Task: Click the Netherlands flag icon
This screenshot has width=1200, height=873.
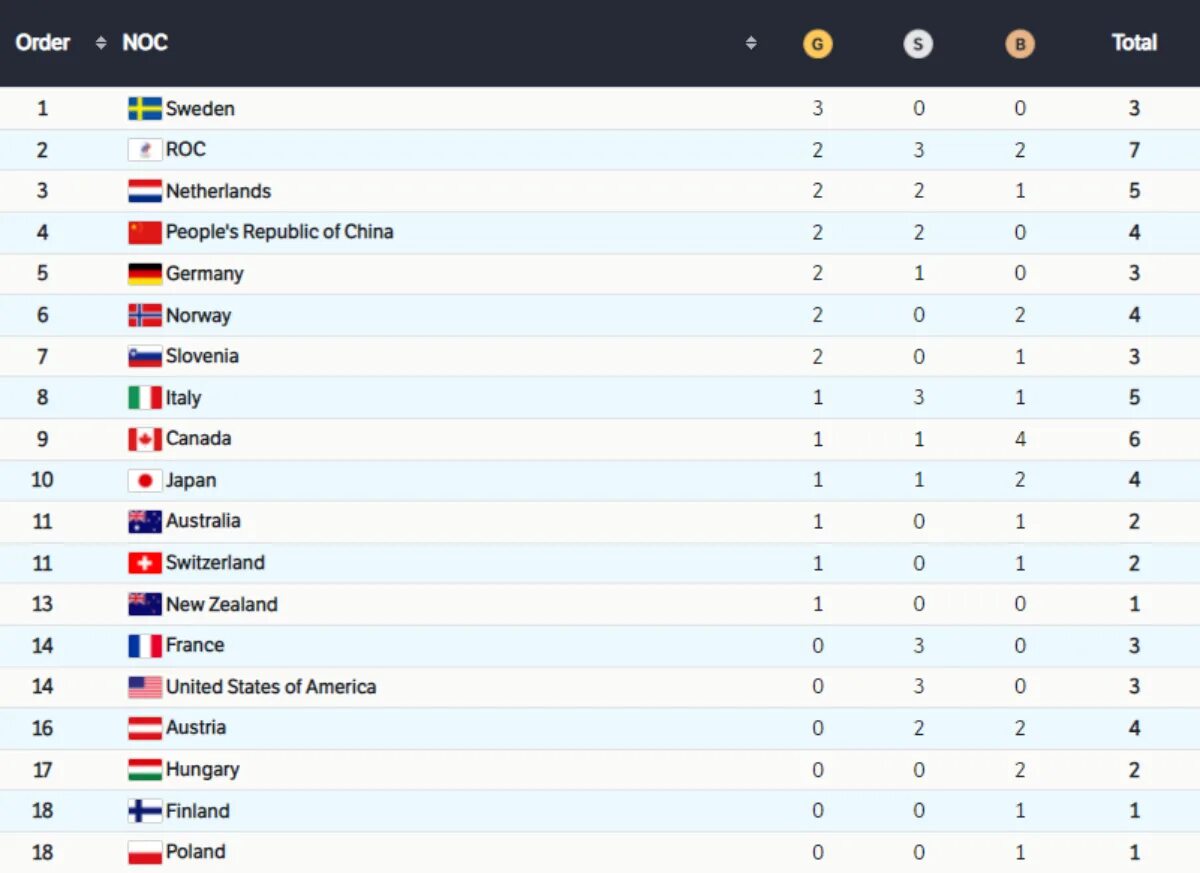Action: coord(145,191)
